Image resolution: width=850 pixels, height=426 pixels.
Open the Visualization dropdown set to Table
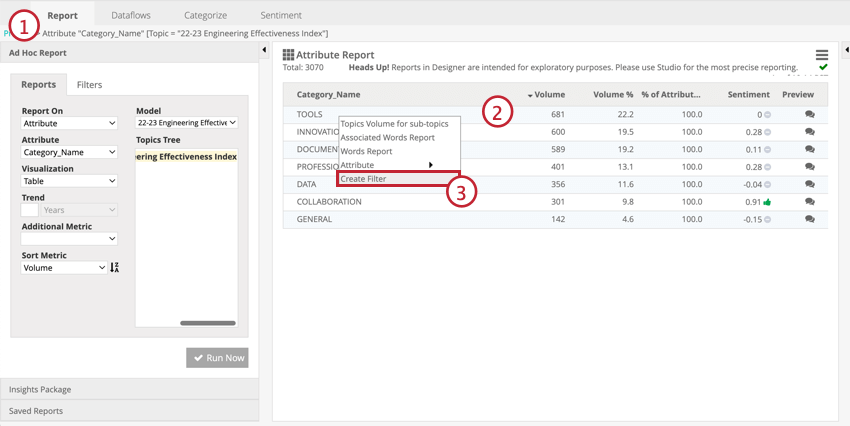coord(69,181)
